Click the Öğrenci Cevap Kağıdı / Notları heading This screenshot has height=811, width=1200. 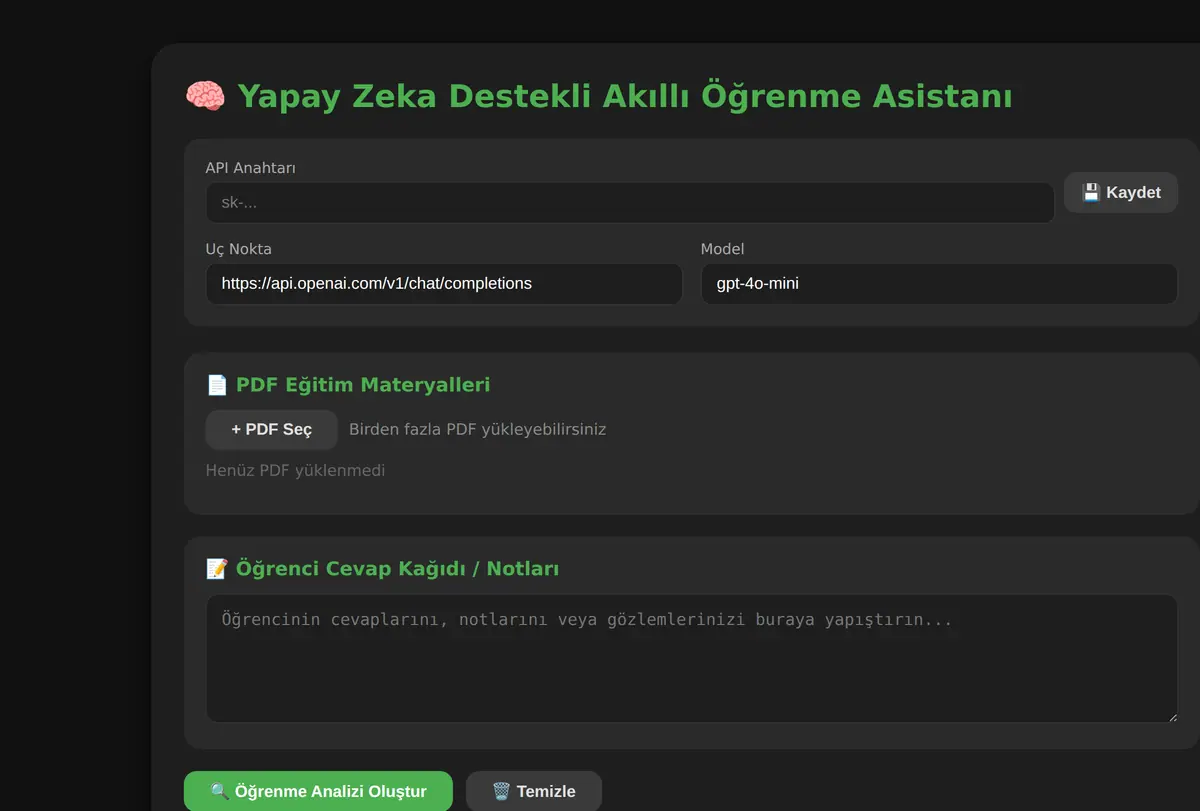coord(397,569)
